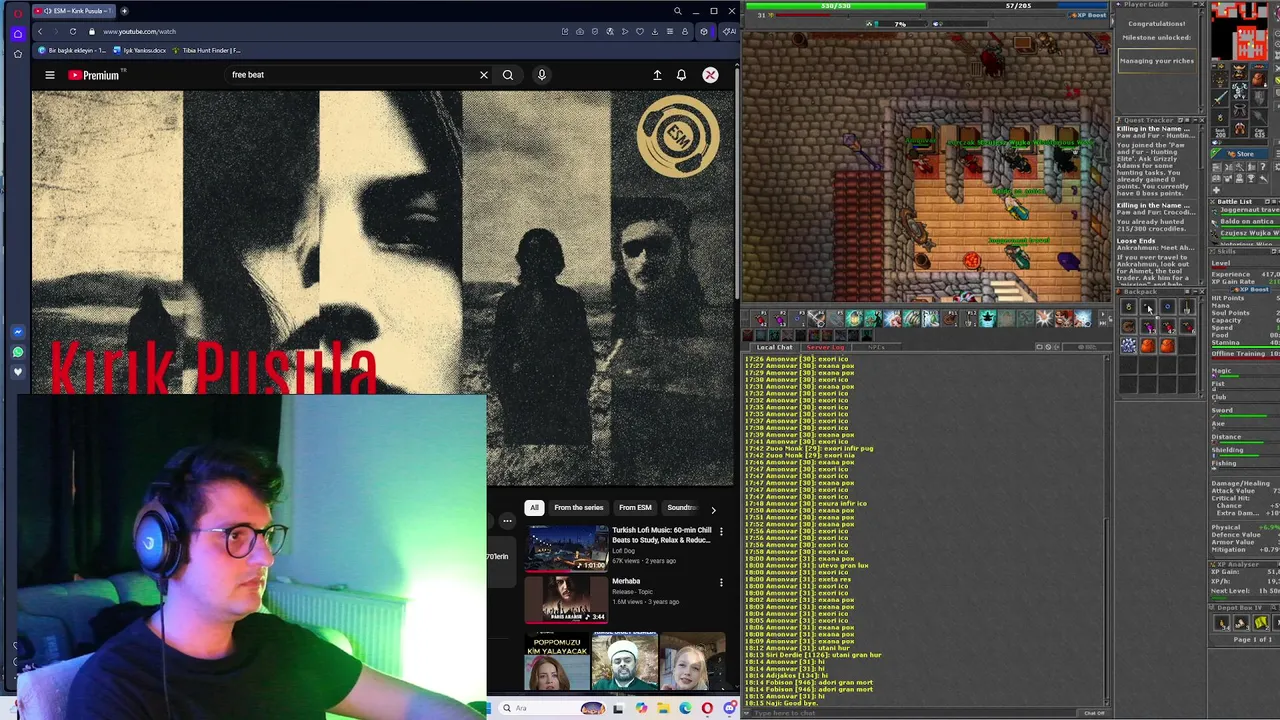Screen dimensions: 1280x720
Task: Use the F12 action bar slot
Action: [969, 319]
